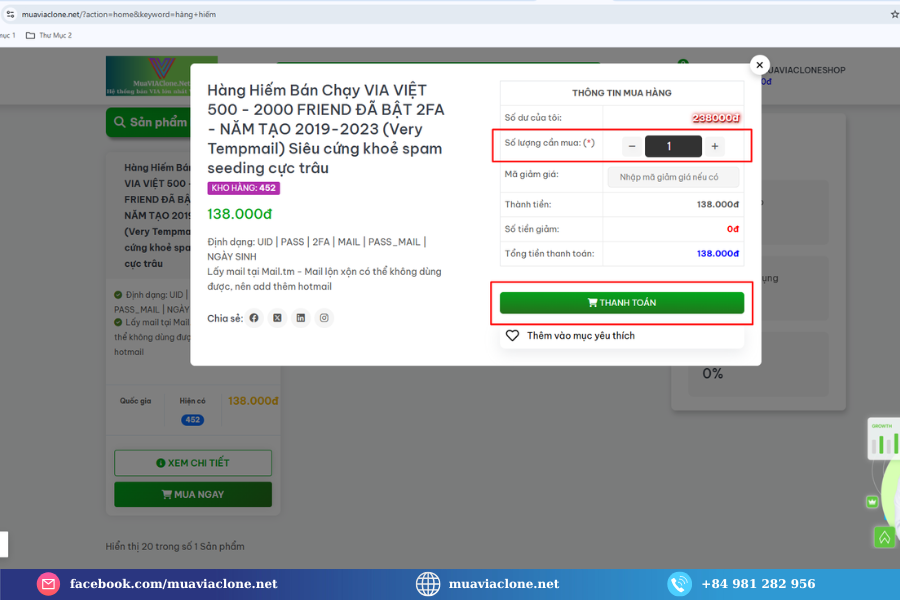Click the MuaVIAClone.Net site logo
The image size is (900, 600).
[147, 75]
